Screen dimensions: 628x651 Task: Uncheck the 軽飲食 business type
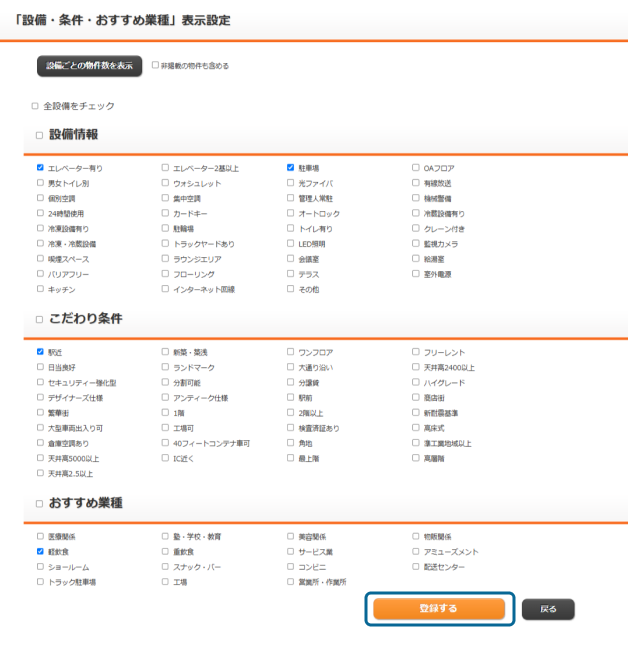click(x=40, y=551)
